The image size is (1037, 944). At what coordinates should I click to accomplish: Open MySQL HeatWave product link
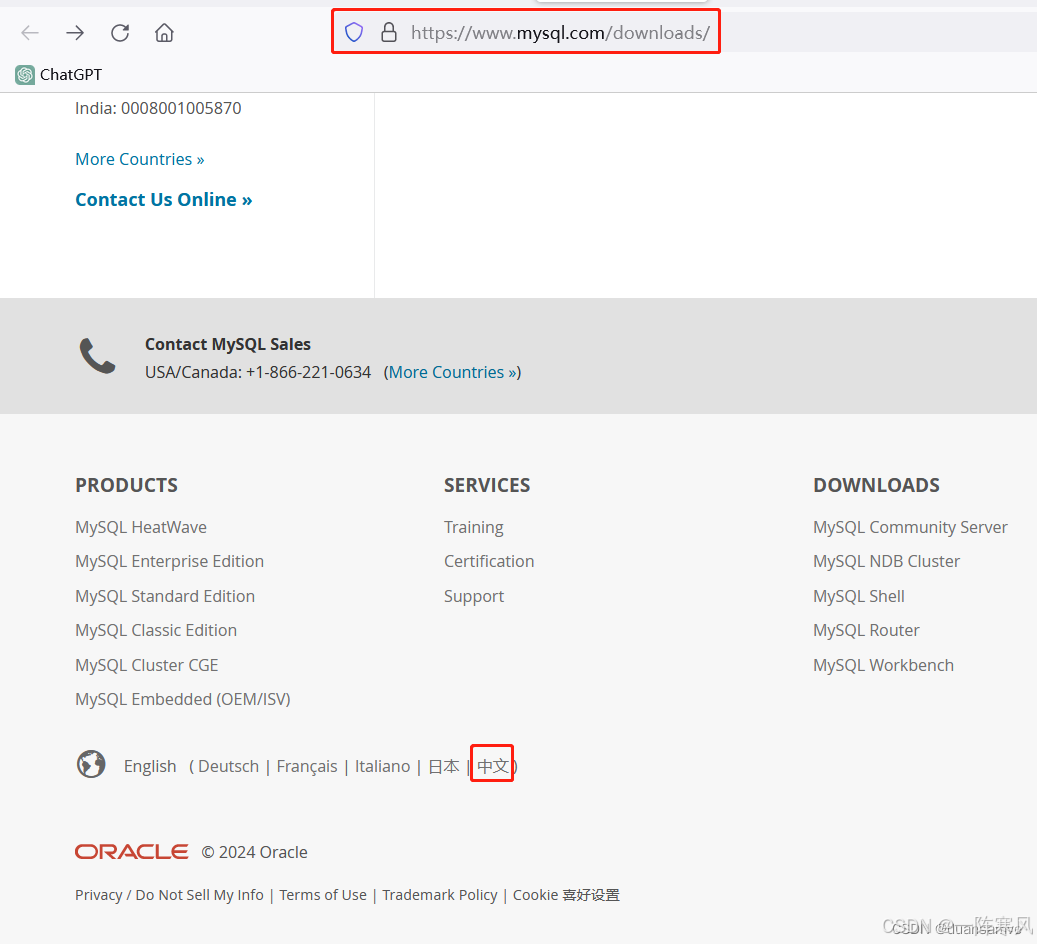pos(141,527)
